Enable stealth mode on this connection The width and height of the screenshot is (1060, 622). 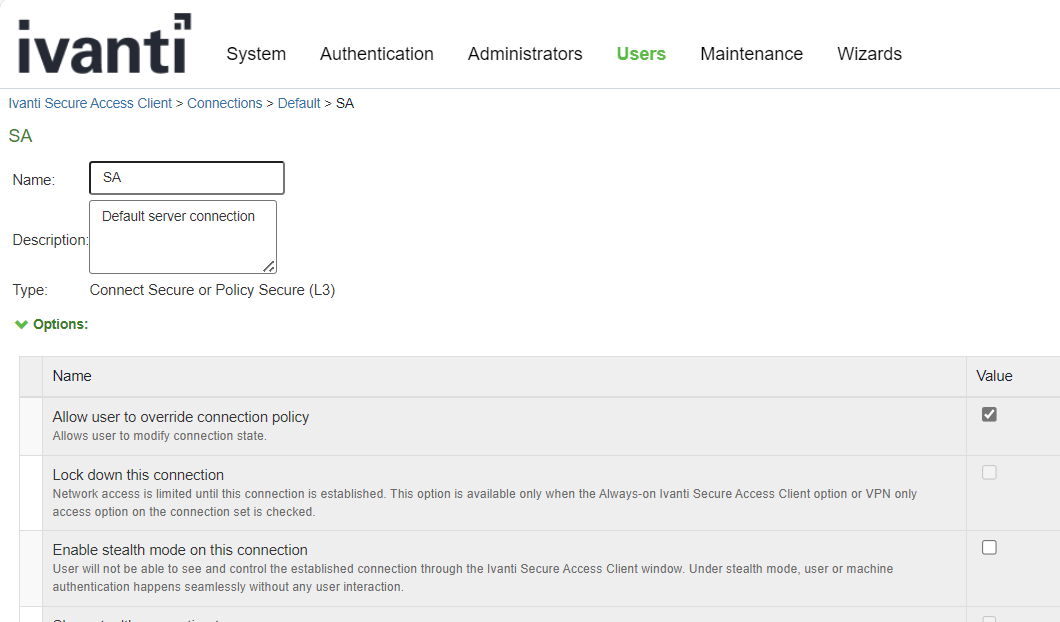pos(989,547)
